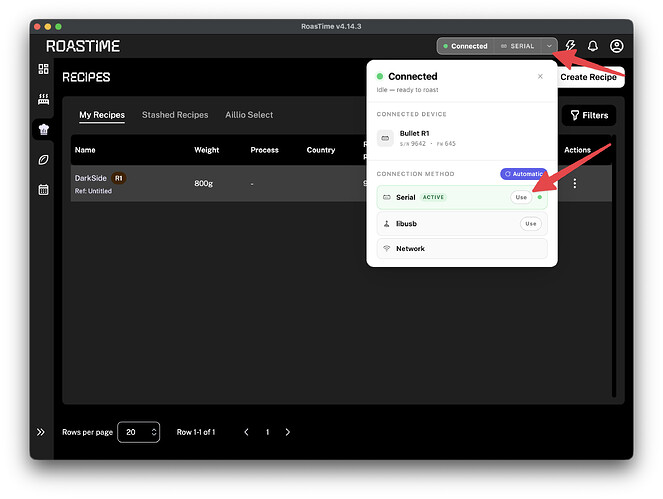The width and height of the screenshot is (663, 499).
Task: Open the beans leaf icon in sidebar
Action: click(43, 159)
